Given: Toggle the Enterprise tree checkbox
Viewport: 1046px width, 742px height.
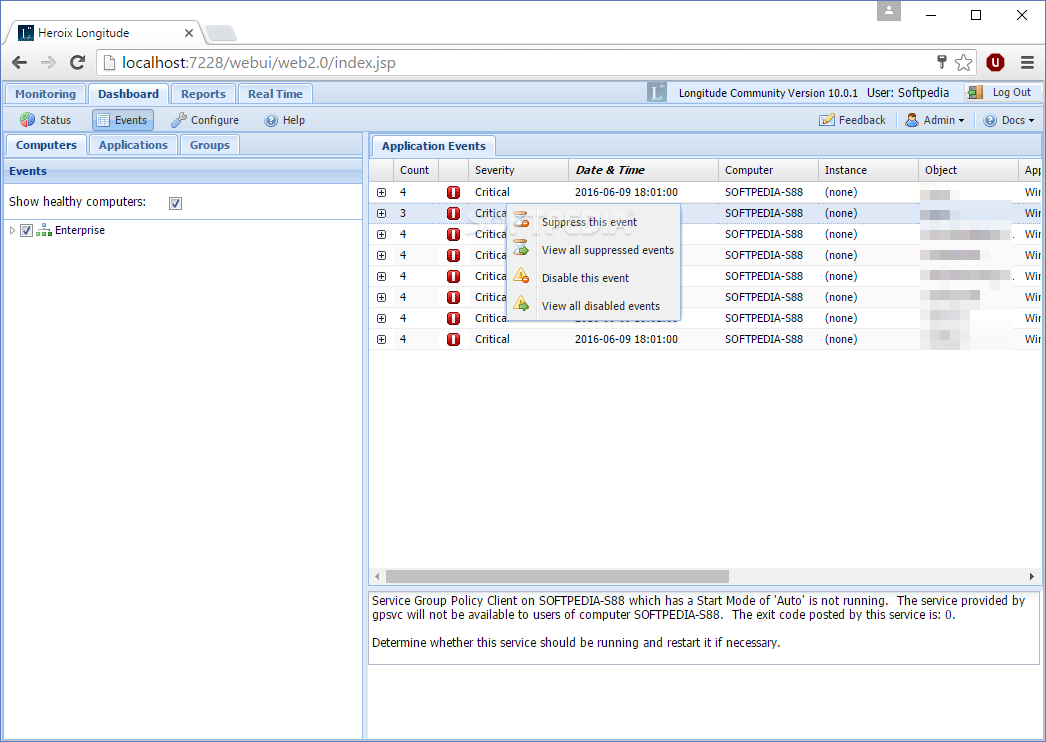Looking at the screenshot, I should (27, 230).
